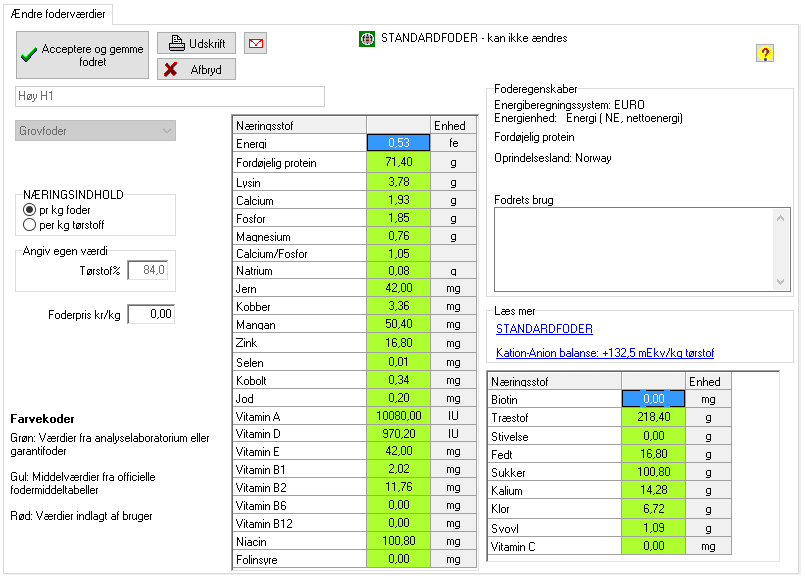Select the Svovl value 1,09
This screenshot has height=578, width=805.
tap(653, 528)
